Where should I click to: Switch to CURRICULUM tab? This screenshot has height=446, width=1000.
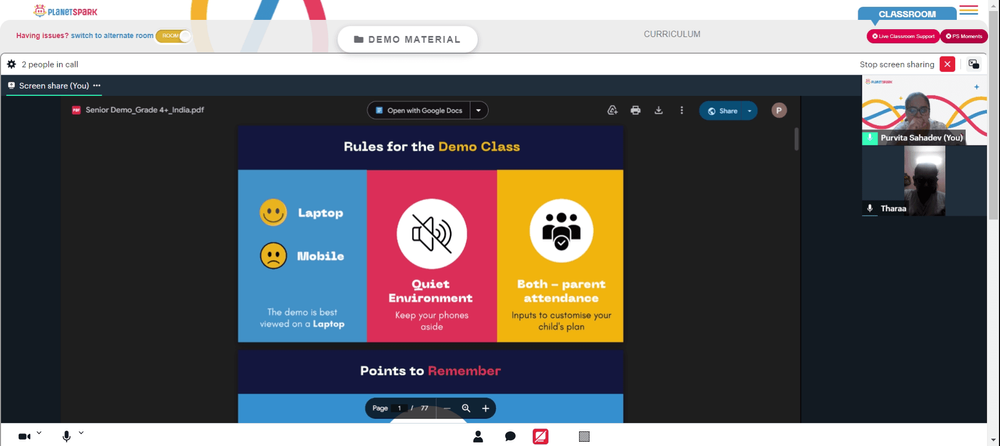[672, 34]
